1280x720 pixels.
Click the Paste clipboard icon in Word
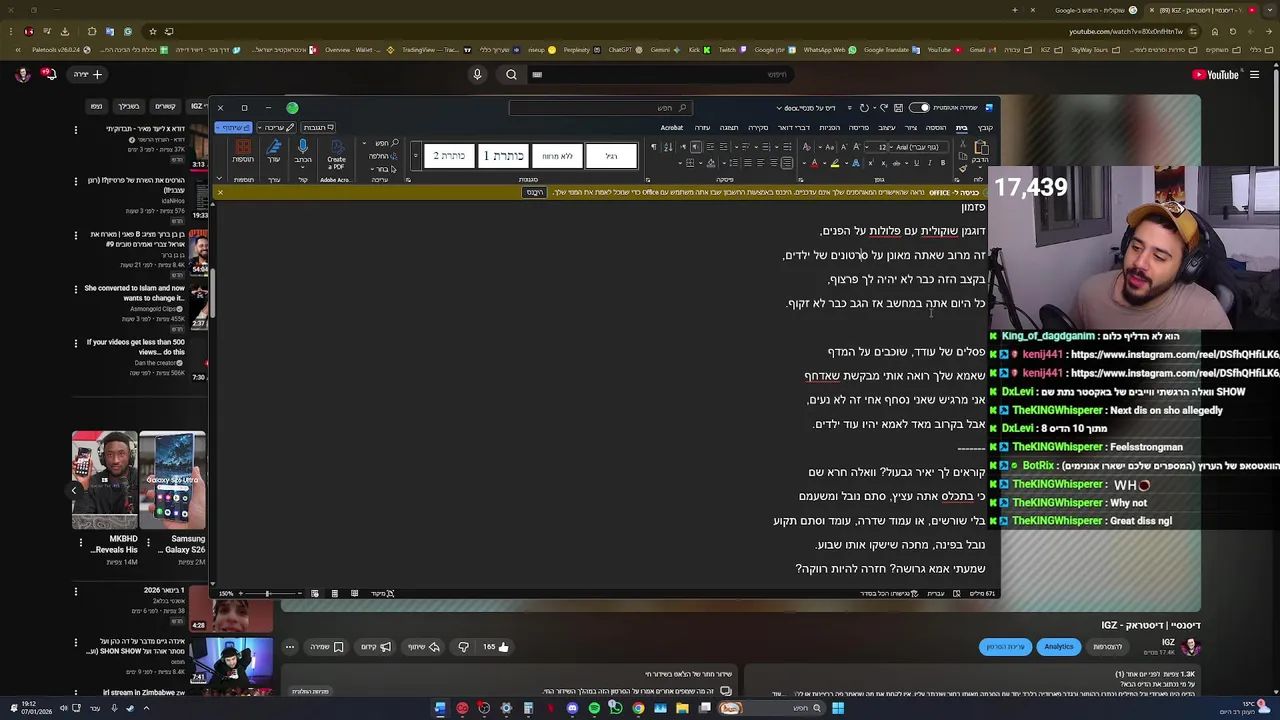[982, 149]
